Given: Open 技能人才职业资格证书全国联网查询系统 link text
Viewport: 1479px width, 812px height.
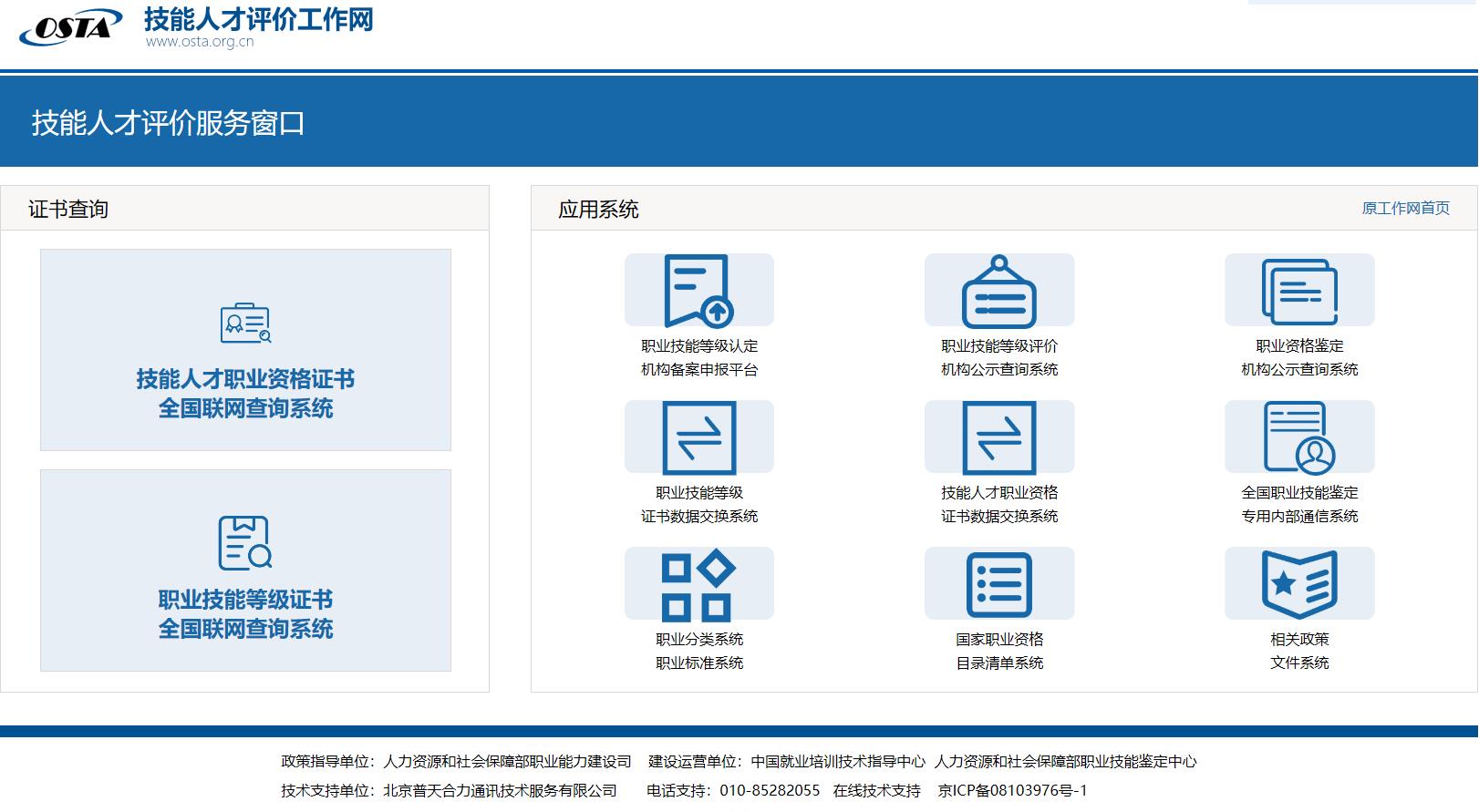Looking at the screenshot, I should [245, 394].
